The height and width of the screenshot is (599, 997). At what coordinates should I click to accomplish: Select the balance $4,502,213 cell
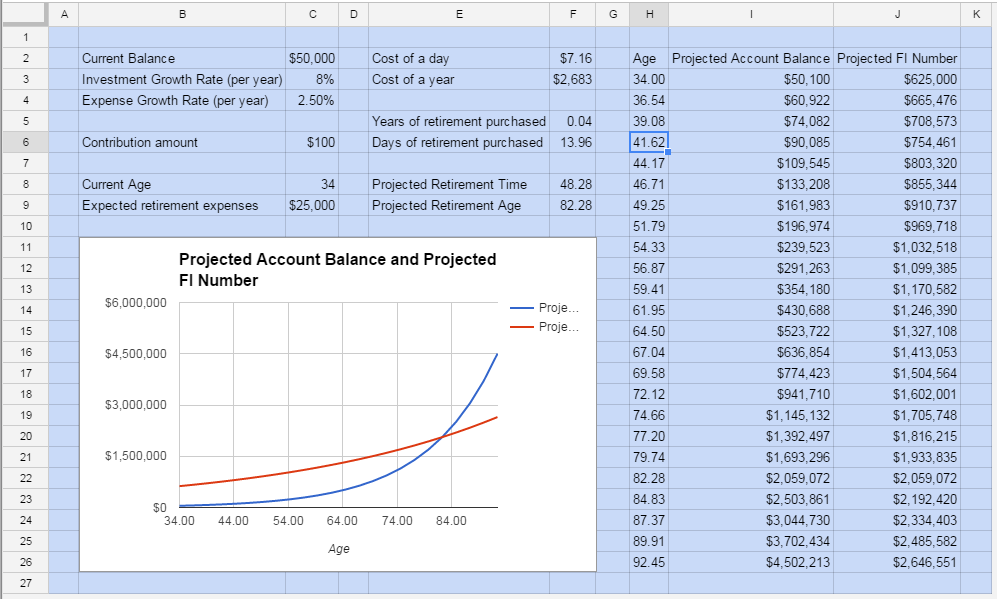[751, 561]
